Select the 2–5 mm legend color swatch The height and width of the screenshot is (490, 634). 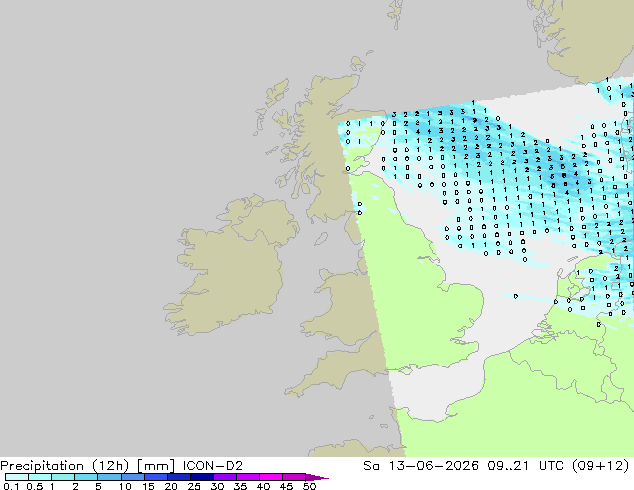click(86, 477)
